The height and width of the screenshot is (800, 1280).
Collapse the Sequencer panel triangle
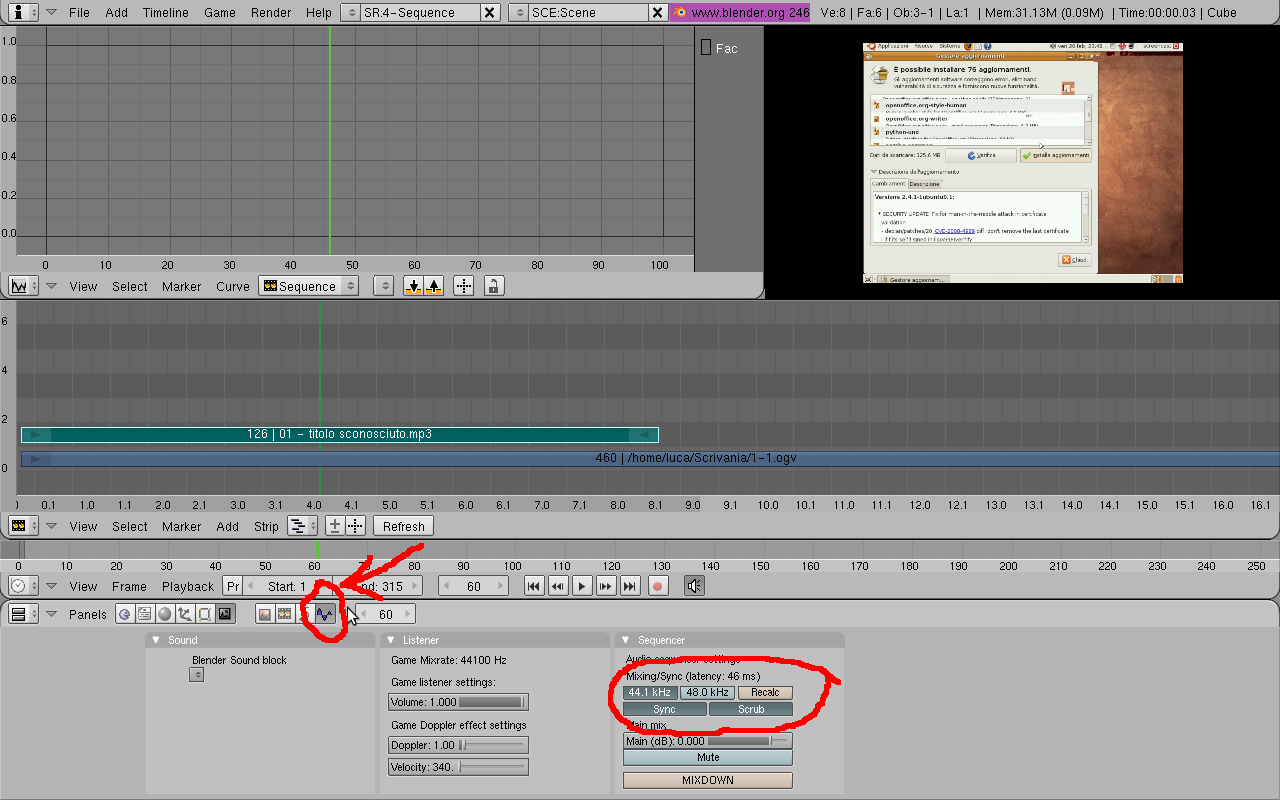(626, 640)
